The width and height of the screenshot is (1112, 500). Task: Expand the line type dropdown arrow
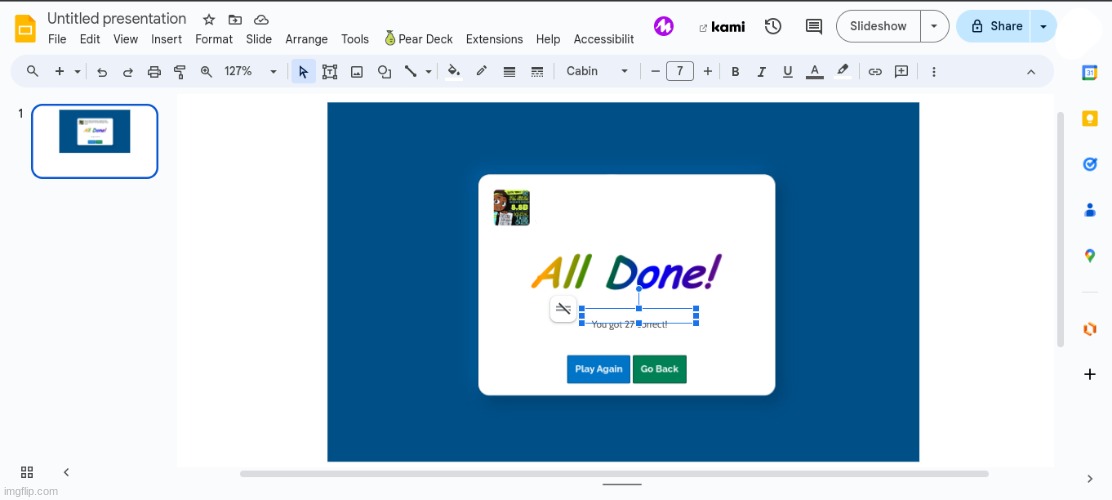[x=428, y=71]
